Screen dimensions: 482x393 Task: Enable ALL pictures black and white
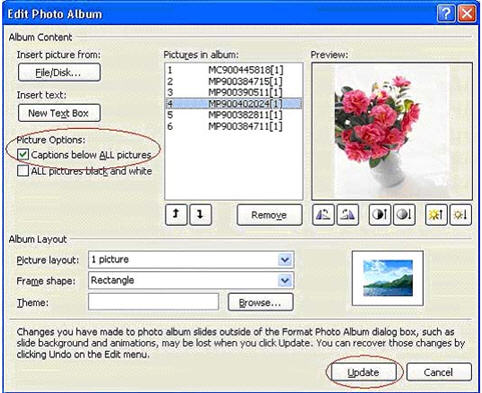click(x=23, y=171)
